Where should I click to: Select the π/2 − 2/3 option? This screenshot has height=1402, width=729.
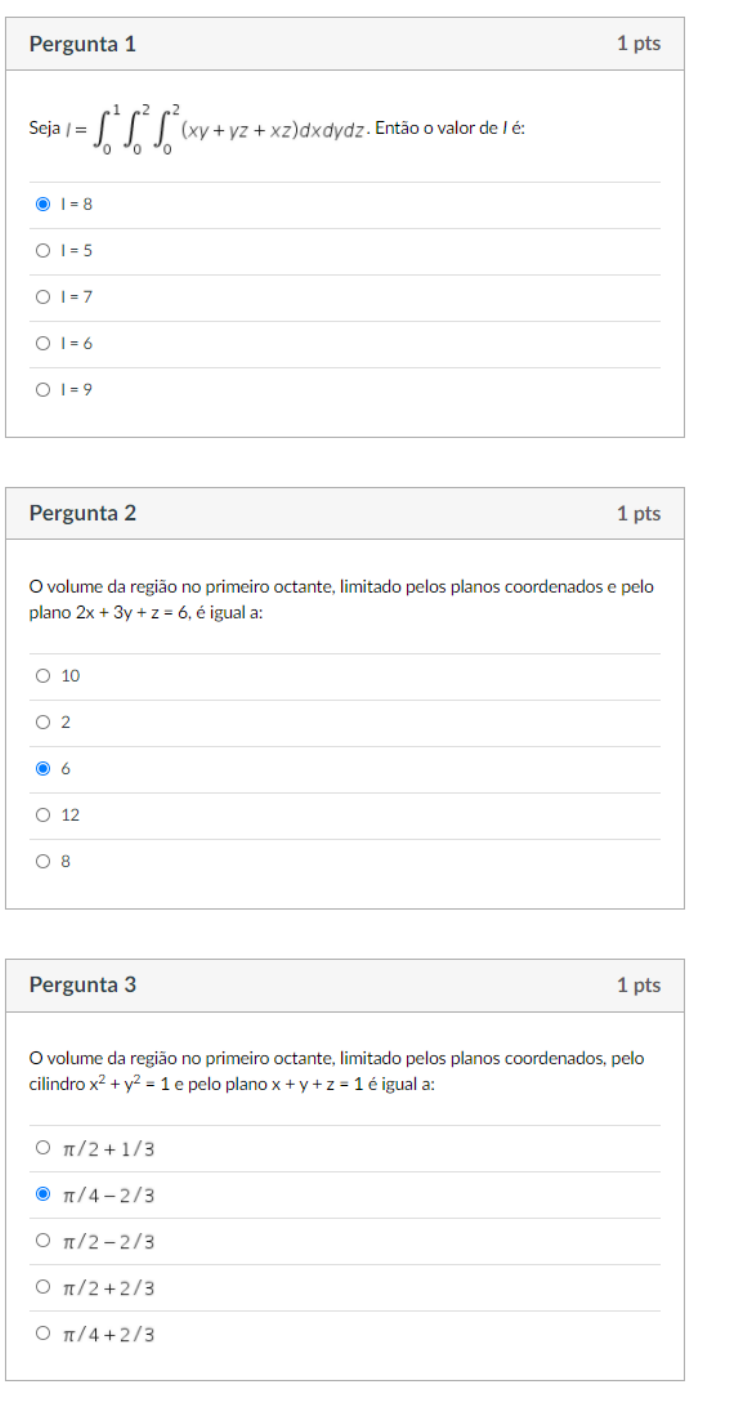click(x=42, y=1241)
